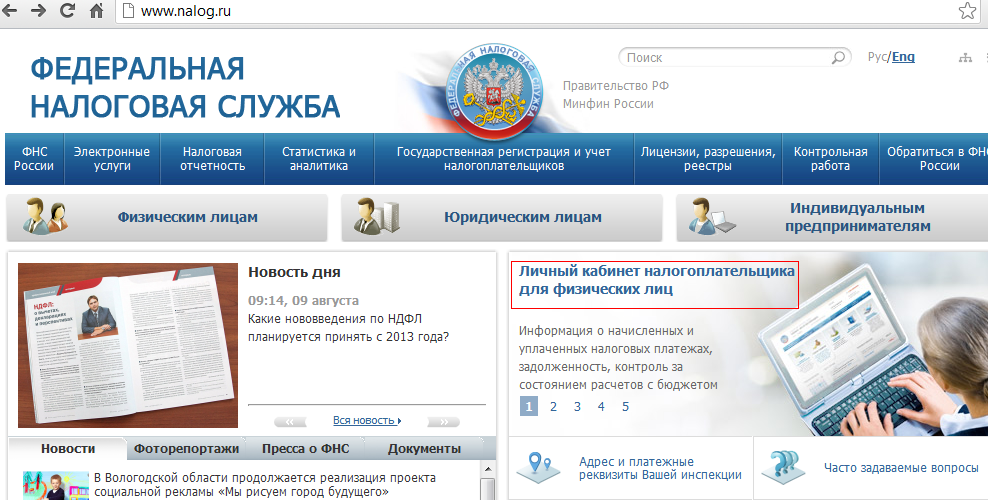Click the 09:14, 09 августа timestamp
988x500 pixels.
pyautogui.click(x=303, y=301)
